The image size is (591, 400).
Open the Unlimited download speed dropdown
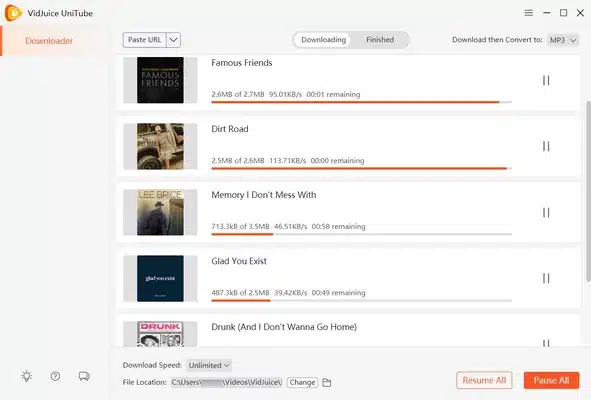point(209,365)
